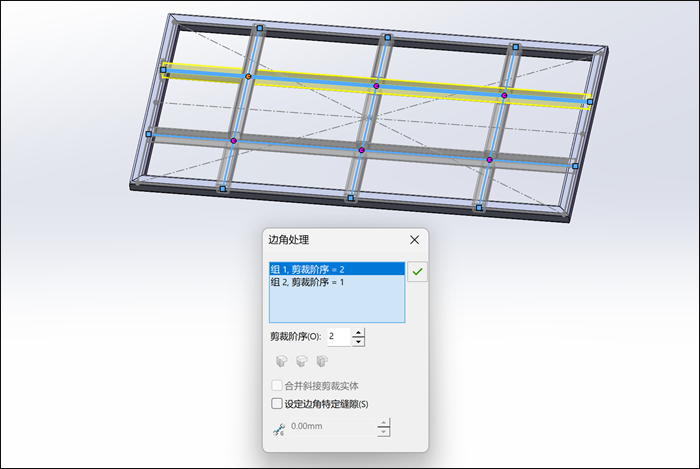The height and width of the screenshot is (469, 700).
Task: Toggle the 合并斜接剪裁实体 checkbox
Action: [x=277, y=385]
